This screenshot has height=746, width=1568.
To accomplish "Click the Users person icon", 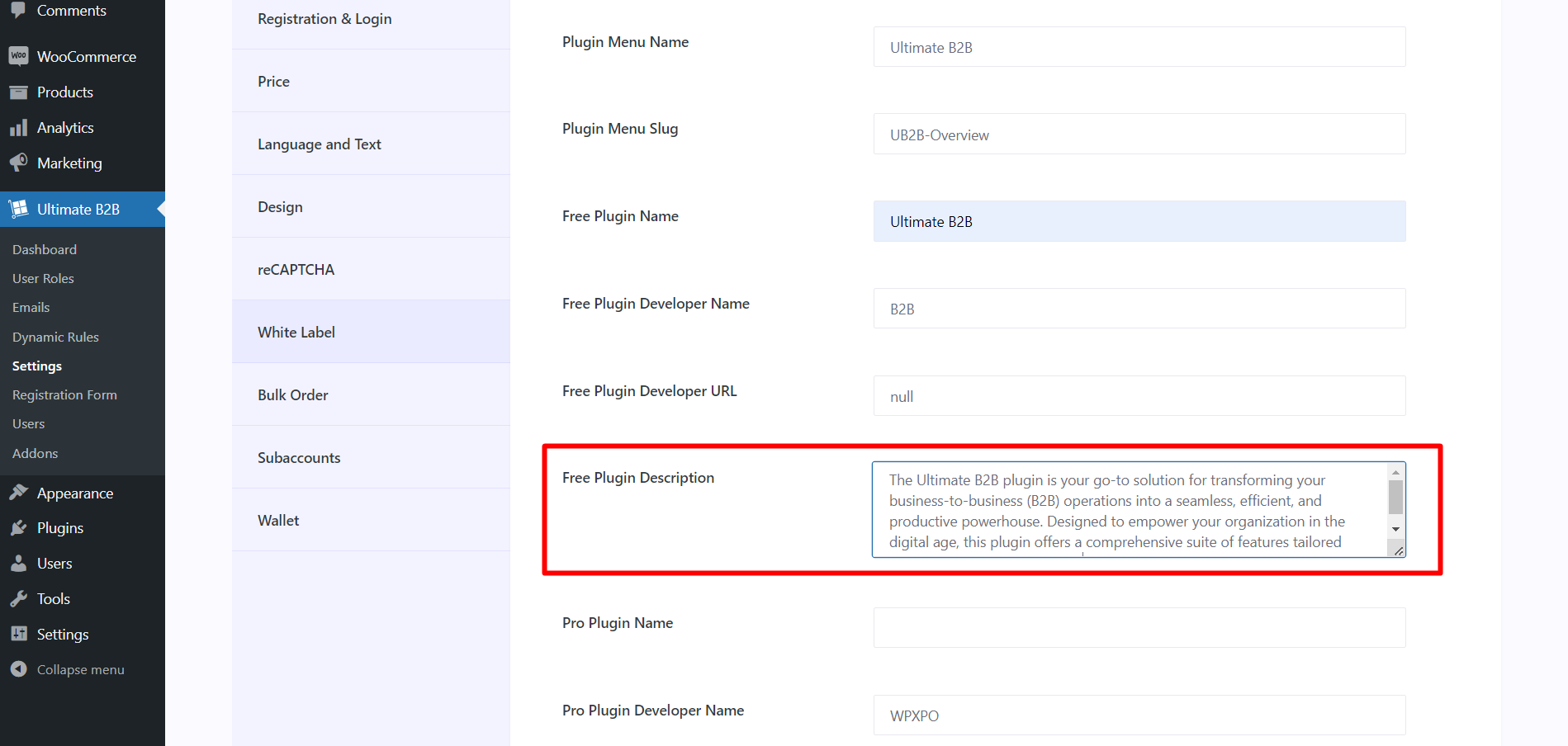I will [18, 564].
